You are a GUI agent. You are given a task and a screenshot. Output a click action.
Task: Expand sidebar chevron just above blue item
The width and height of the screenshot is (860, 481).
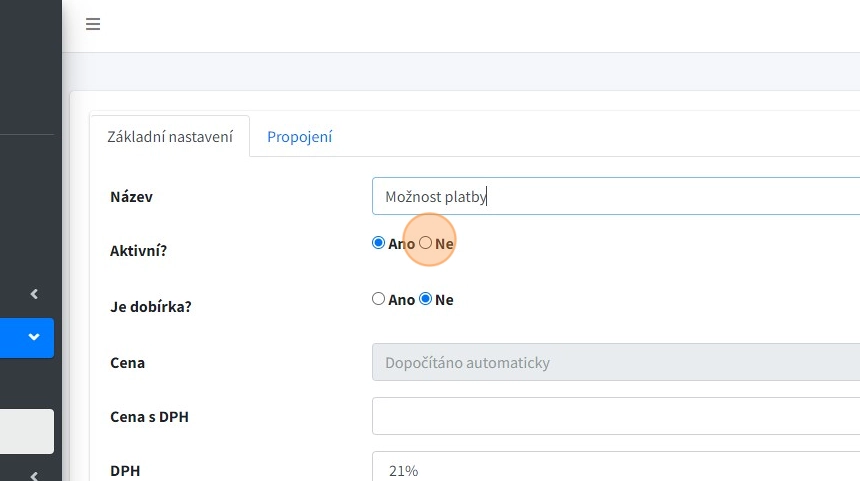pyautogui.click(x=34, y=294)
